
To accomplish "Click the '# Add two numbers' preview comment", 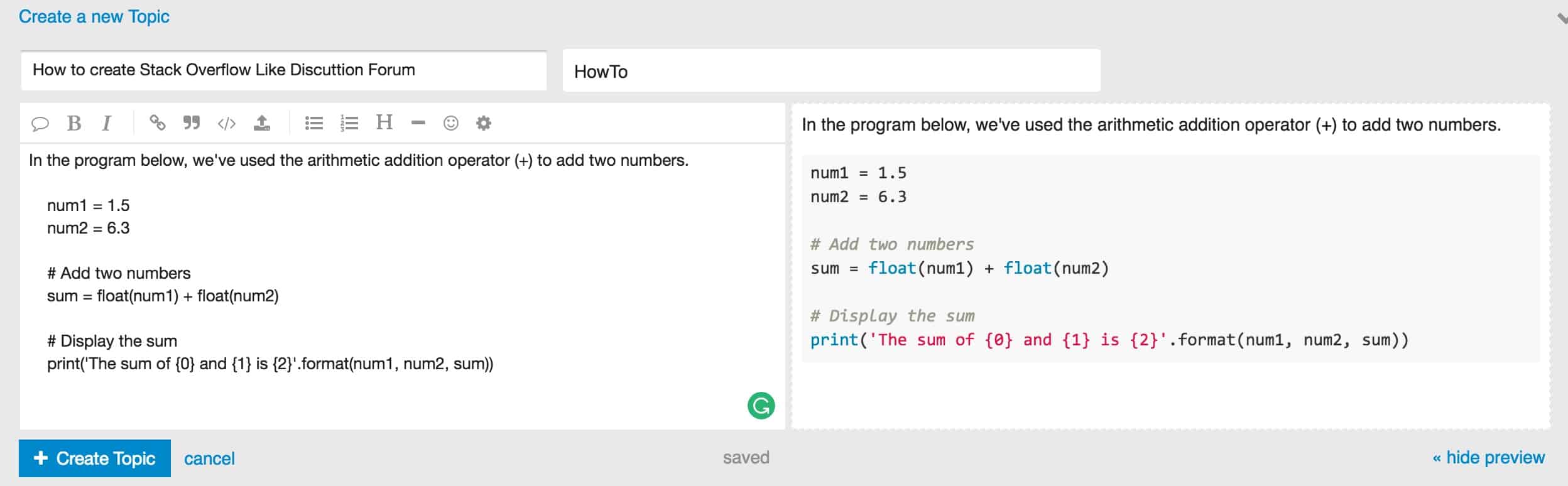I will [x=892, y=244].
